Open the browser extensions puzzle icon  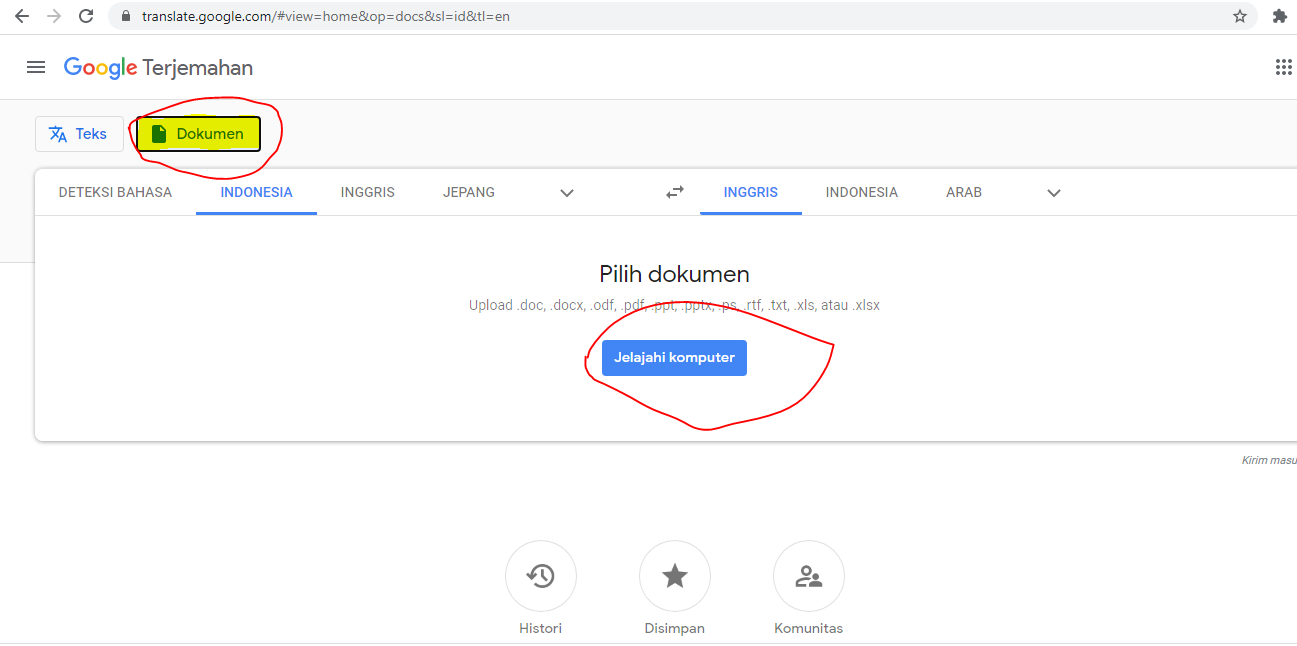1279,16
